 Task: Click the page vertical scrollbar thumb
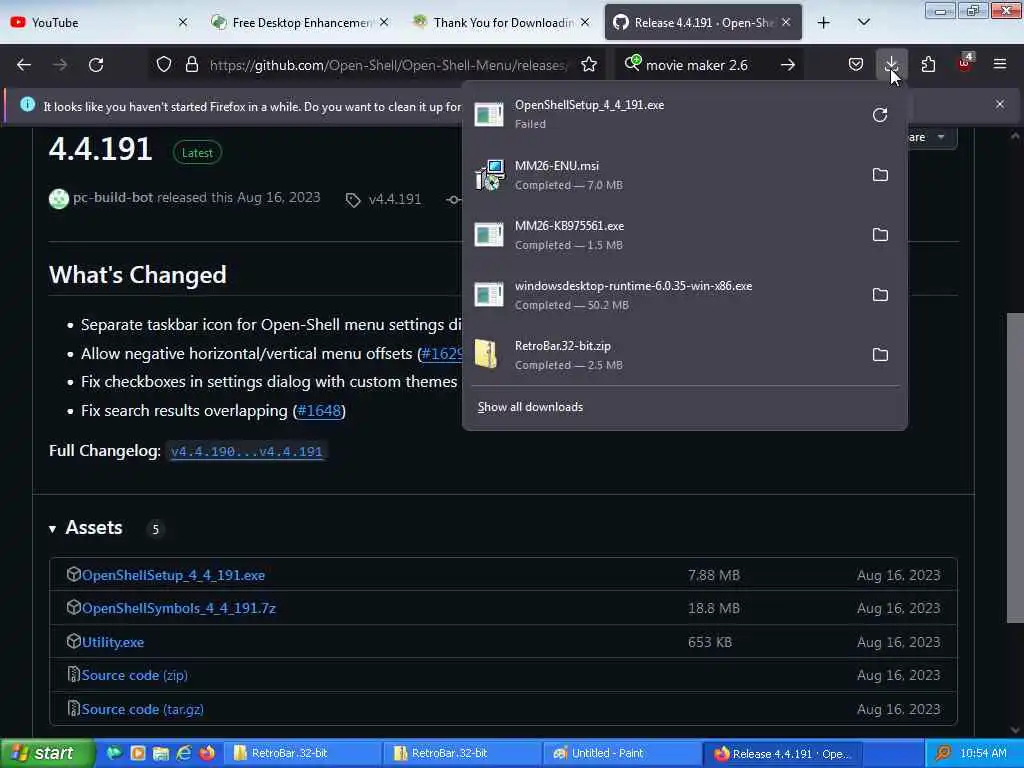point(1015,468)
